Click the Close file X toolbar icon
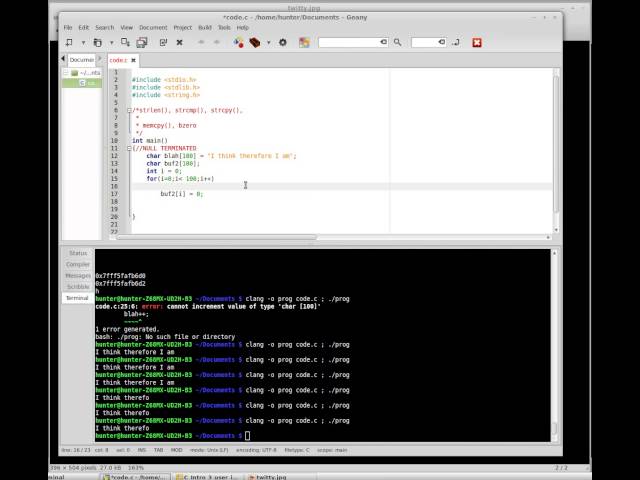The image size is (640, 480). (x=179, y=42)
